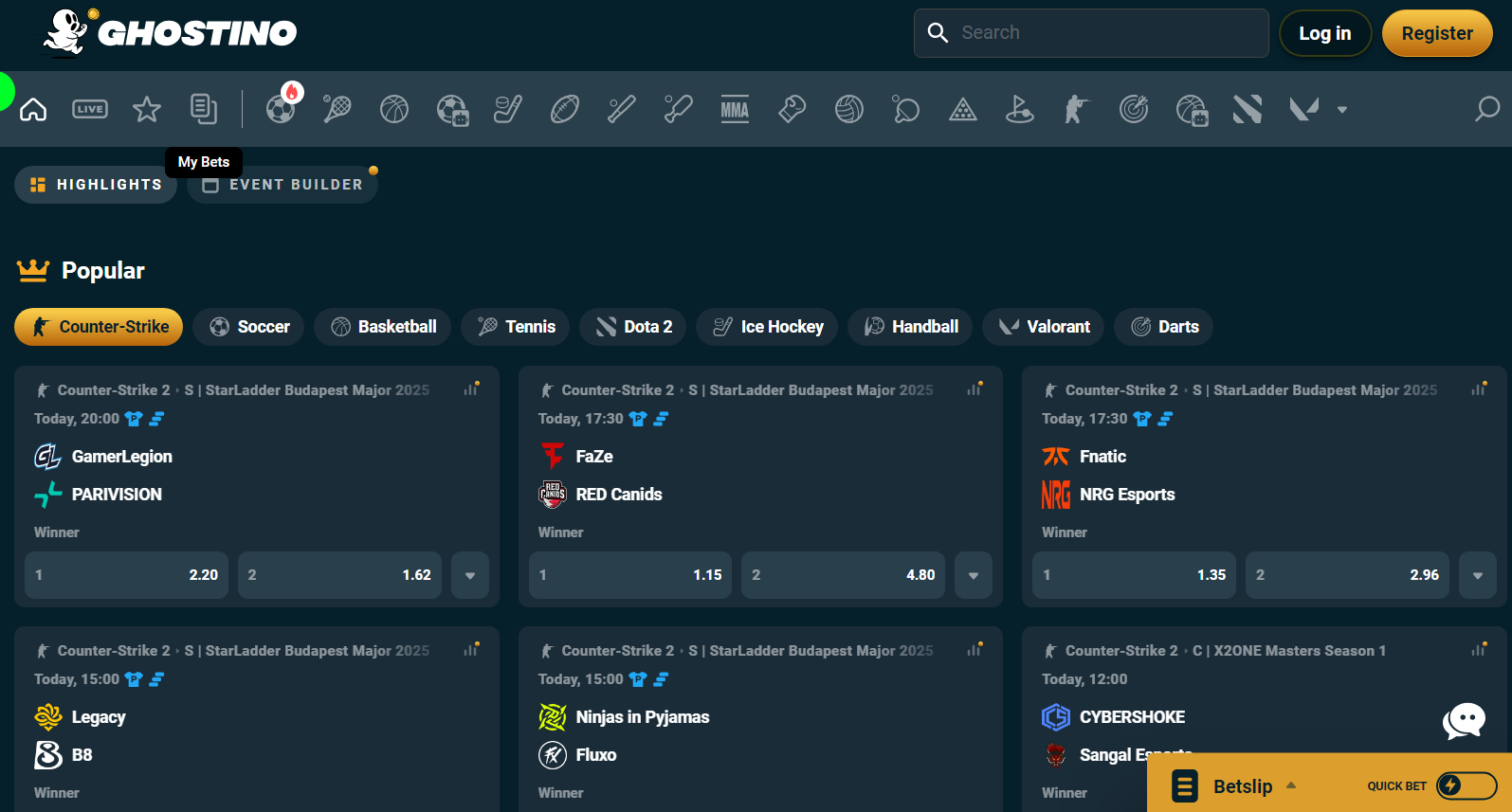1512x812 pixels.
Task: Select the futsal ball icon beside Basketball
Action: [452, 110]
